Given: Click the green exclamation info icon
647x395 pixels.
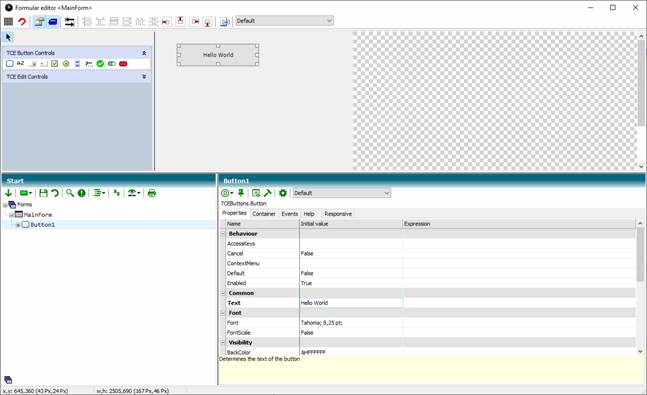Looking at the screenshot, I should (x=82, y=193).
